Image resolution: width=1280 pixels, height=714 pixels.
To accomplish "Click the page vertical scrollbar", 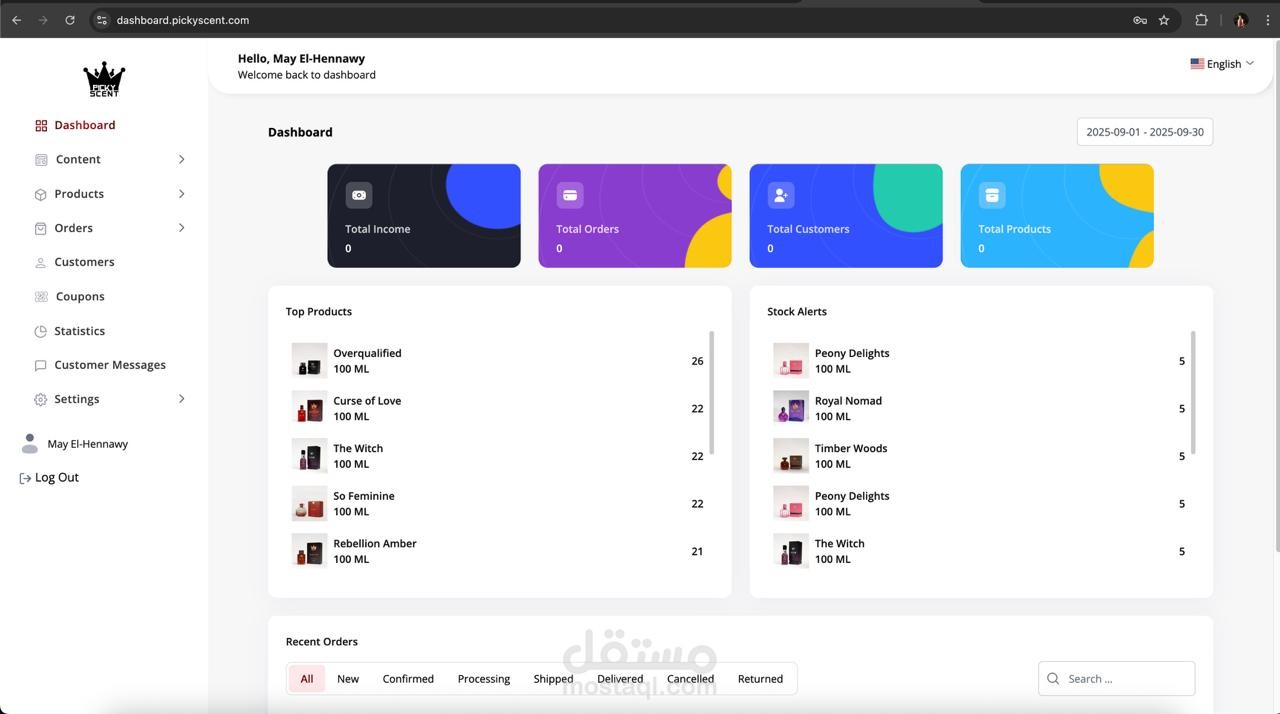I will coord(1276,295).
